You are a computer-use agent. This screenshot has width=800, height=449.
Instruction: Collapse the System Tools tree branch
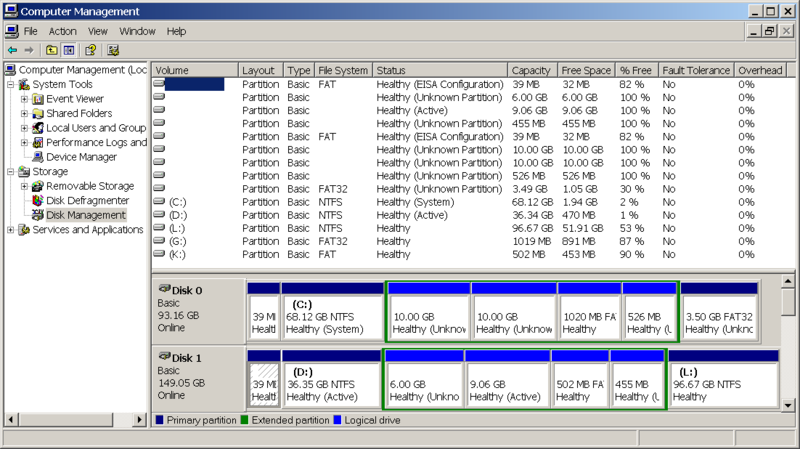[x=10, y=84]
